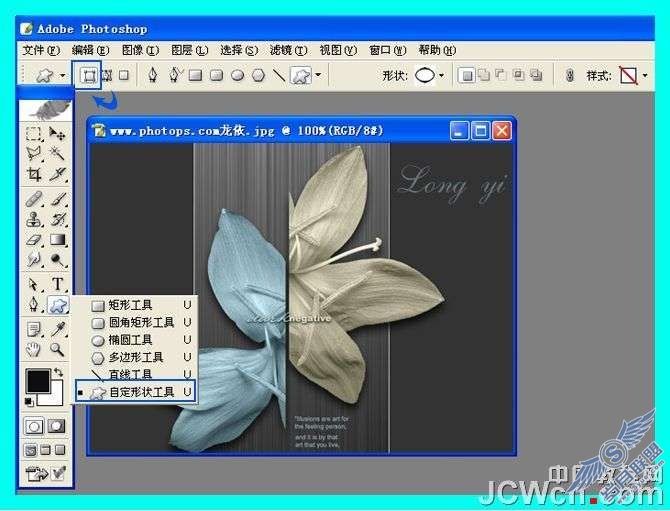Select the Healing Brush tool

click(34, 199)
